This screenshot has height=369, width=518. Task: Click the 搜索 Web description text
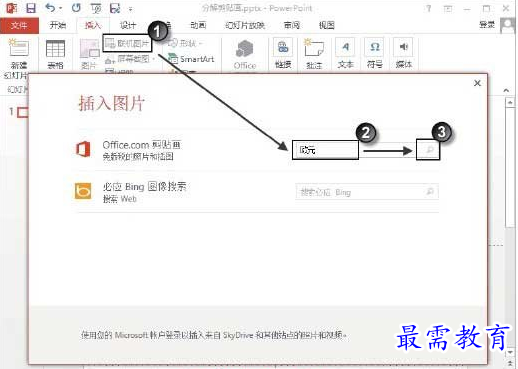(x=120, y=199)
